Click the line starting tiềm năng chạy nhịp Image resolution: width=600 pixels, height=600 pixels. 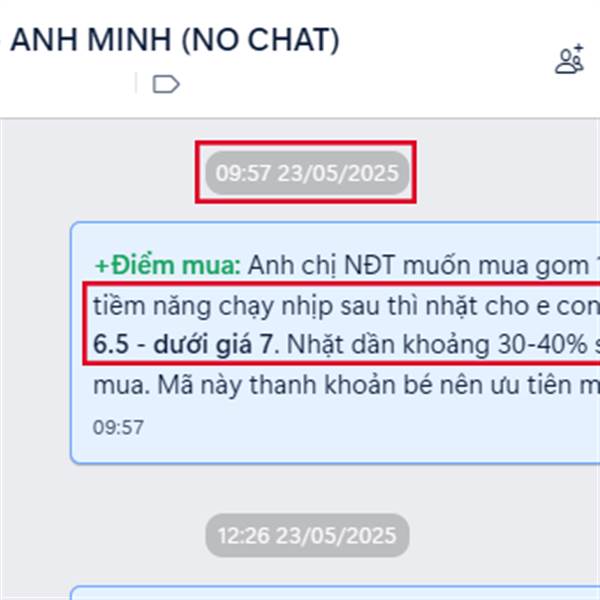pyautogui.click(x=346, y=306)
